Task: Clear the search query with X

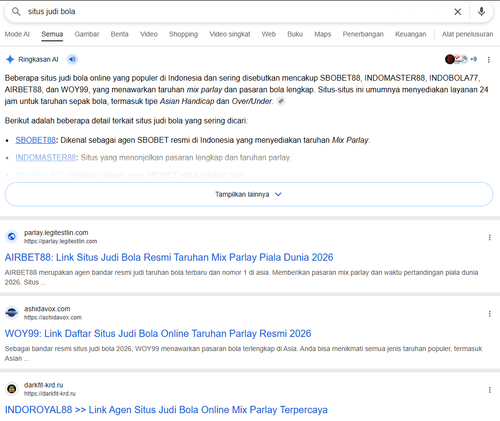Action: [458, 12]
